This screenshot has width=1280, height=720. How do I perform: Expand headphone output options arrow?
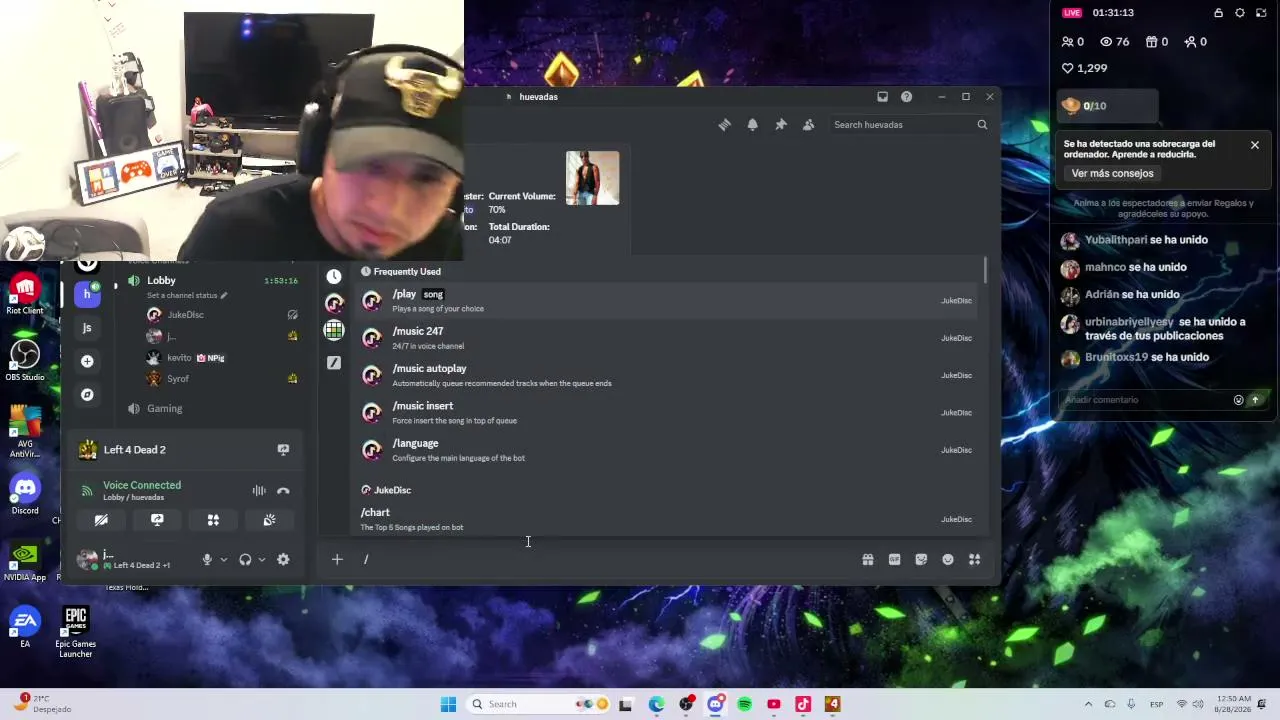(x=261, y=560)
